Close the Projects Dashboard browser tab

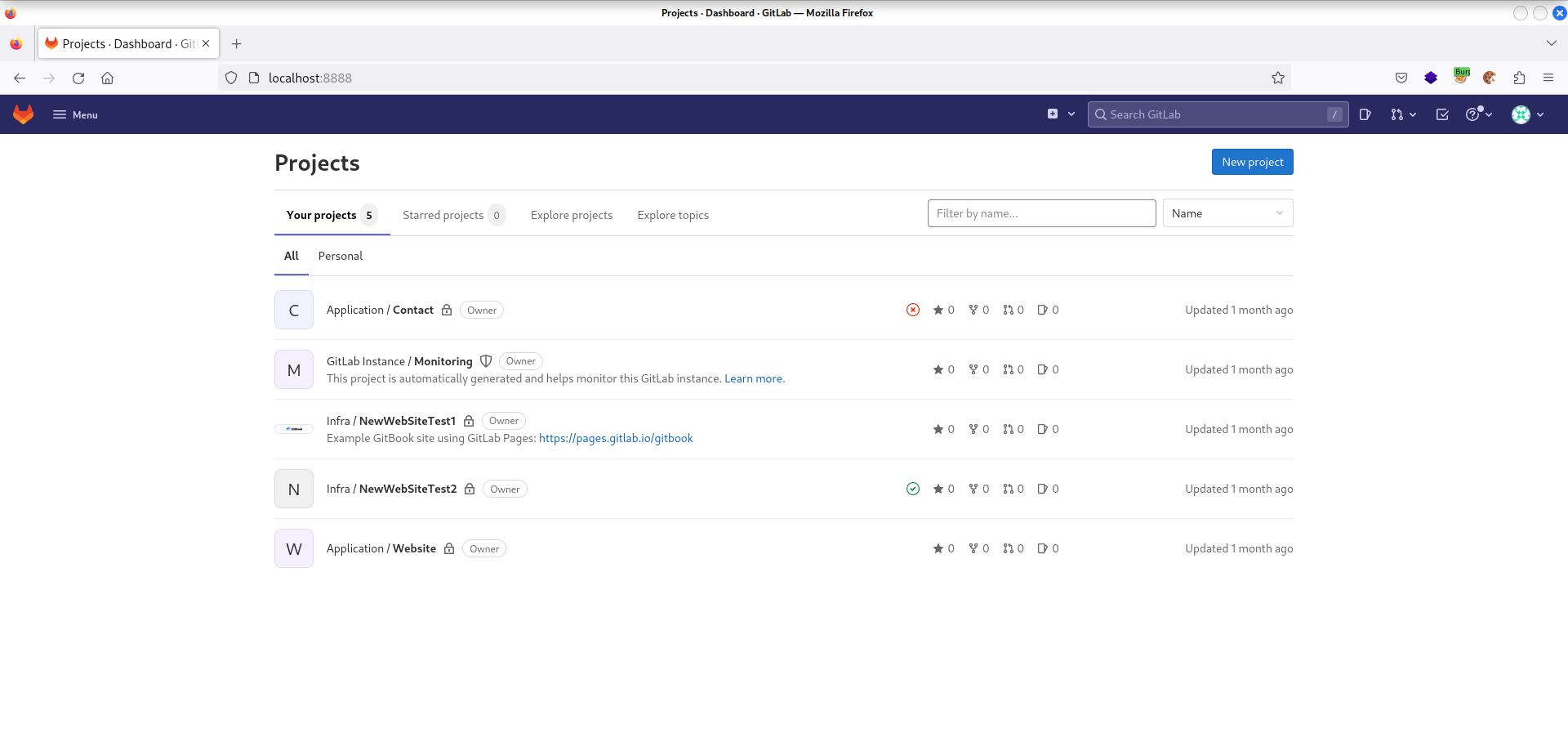coord(206,43)
